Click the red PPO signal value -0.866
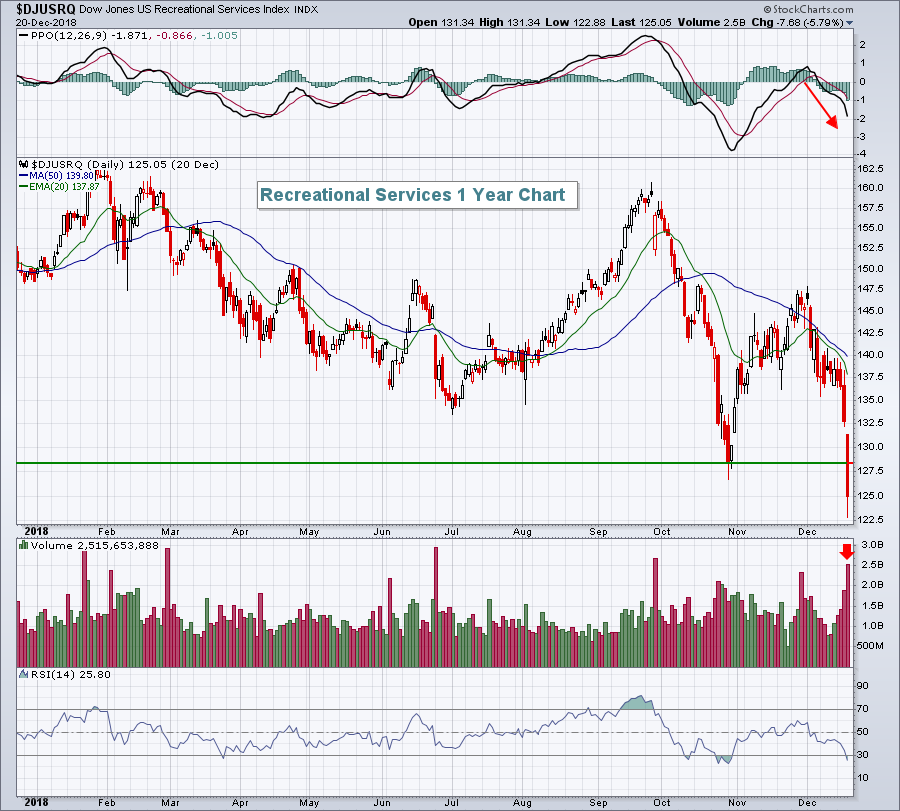Image resolution: width=900 pixels, height=811 pixels. pos(172,36)
